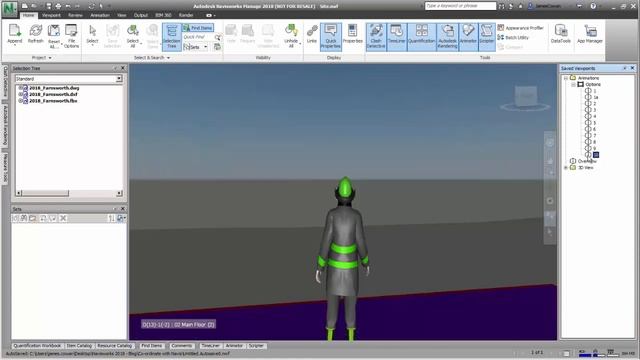
Task: Click the keyword search box in title bar
Action: [x=460, y=6]
